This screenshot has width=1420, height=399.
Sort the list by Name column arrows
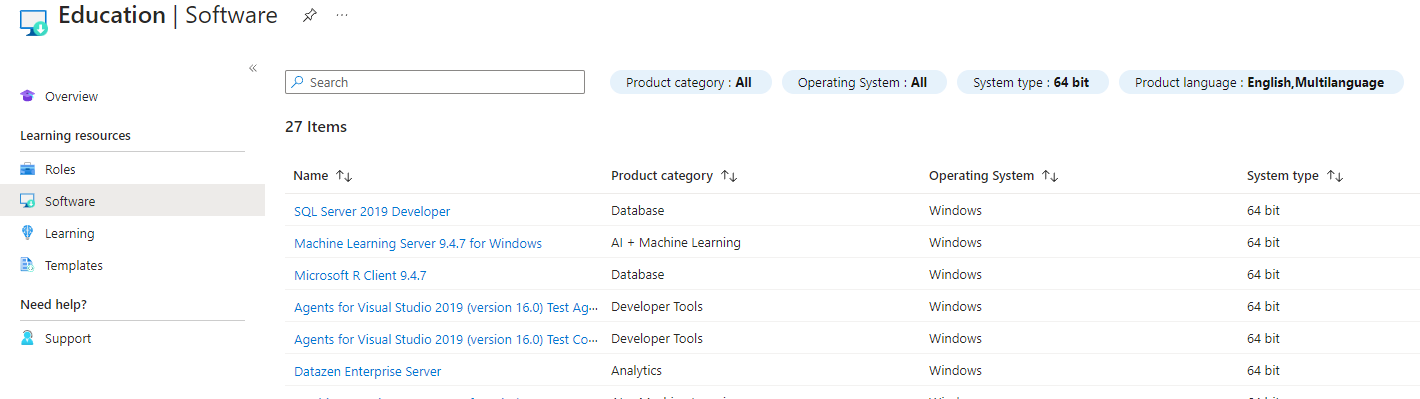(x=344, y=176)
